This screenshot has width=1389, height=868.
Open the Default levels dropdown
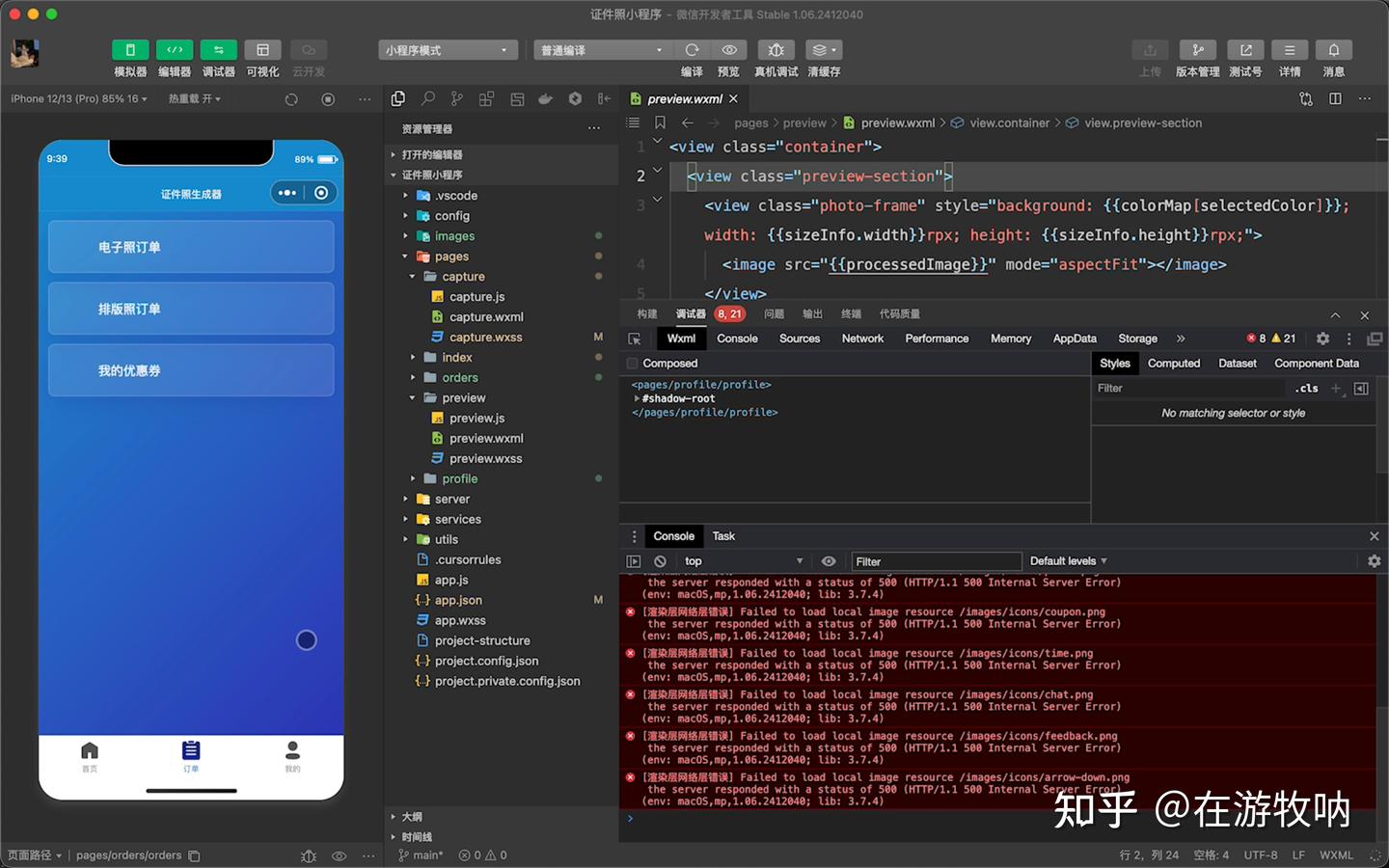pyautogui.click(x=1068, y=561)
